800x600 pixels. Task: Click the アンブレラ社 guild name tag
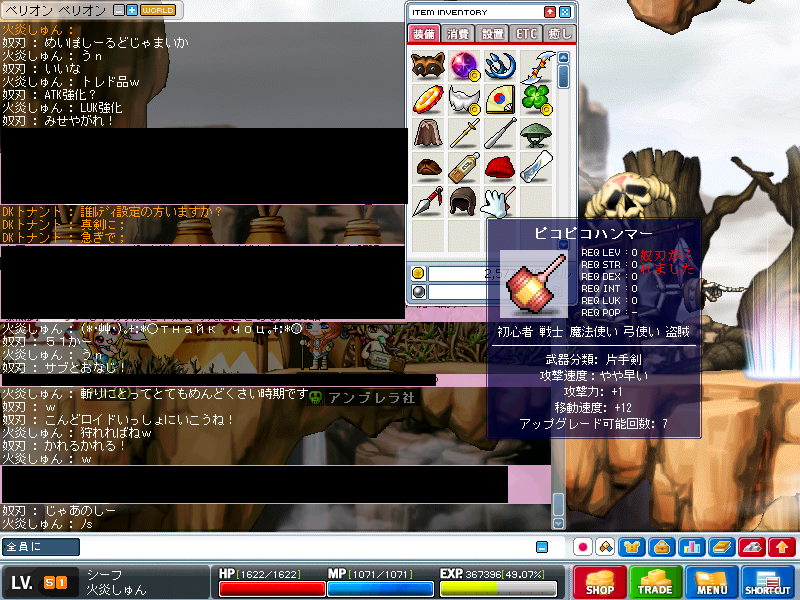[364, 397]
